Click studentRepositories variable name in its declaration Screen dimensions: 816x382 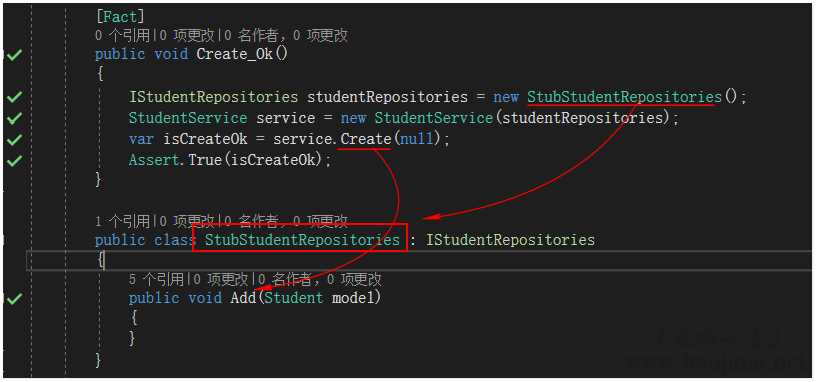click(x=387, y=97)
